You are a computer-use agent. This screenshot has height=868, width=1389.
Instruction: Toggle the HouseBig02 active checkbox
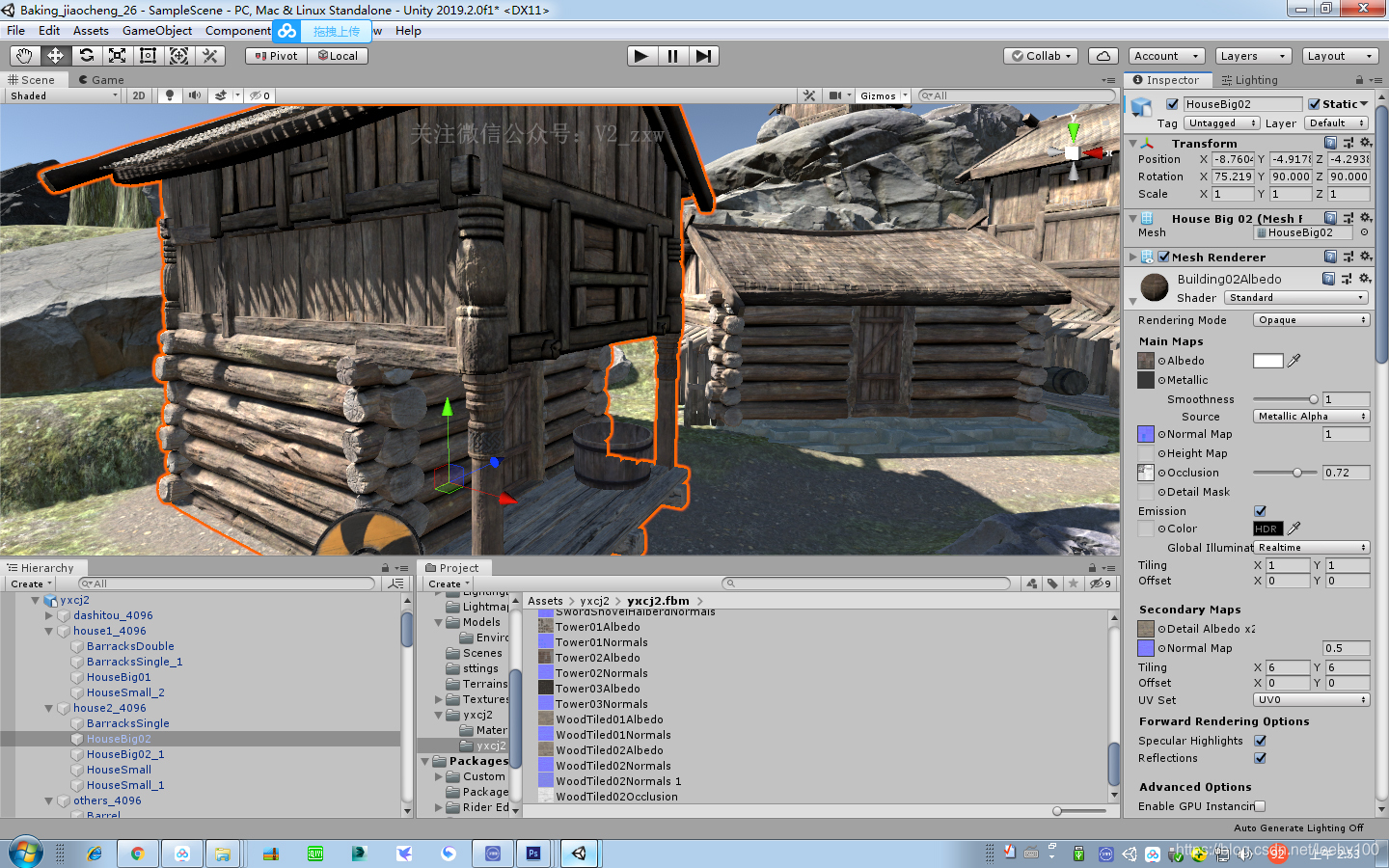1172,104
